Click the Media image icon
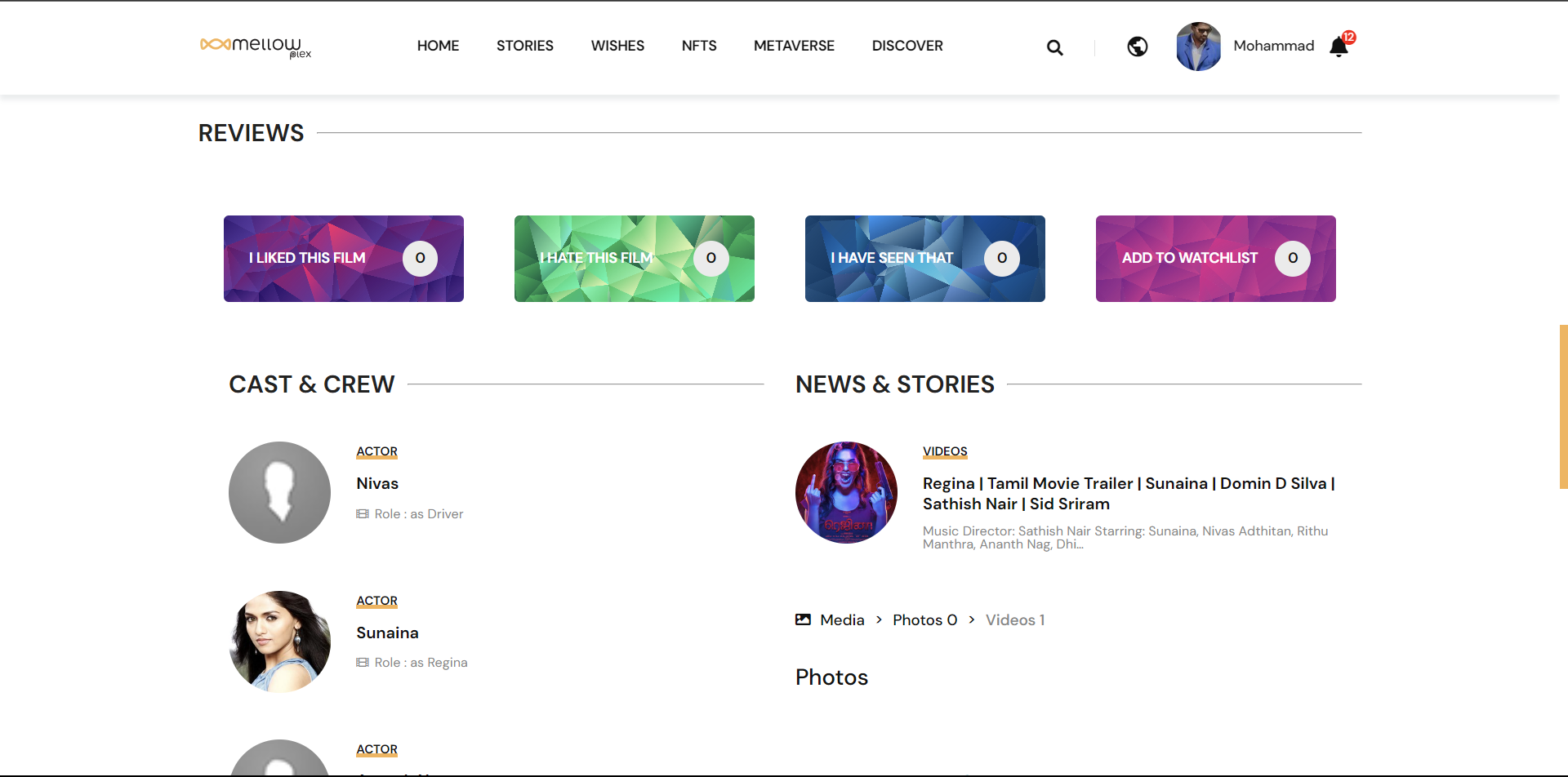 click(803, 619)
